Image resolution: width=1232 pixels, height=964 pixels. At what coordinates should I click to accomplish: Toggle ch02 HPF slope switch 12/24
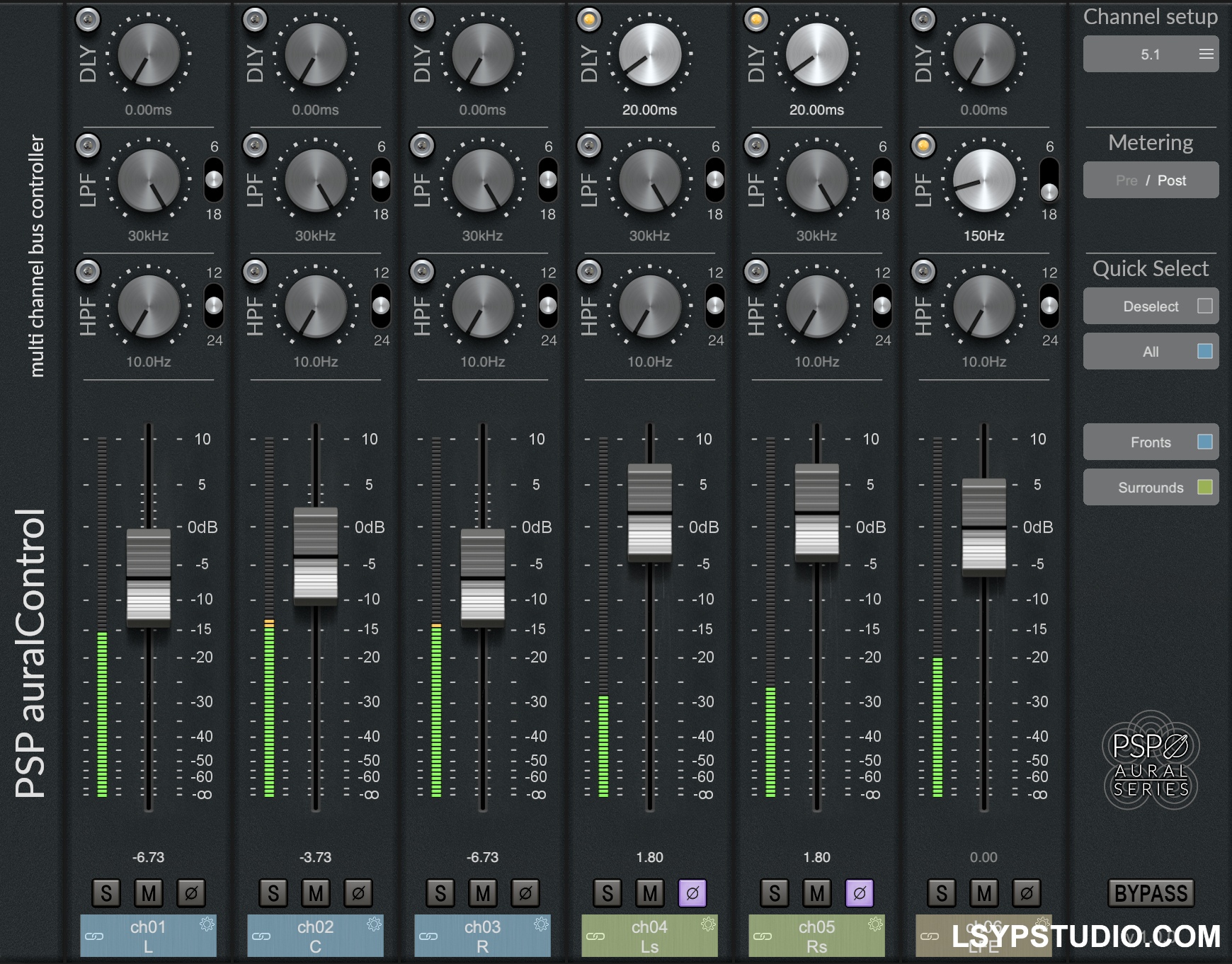381,306
